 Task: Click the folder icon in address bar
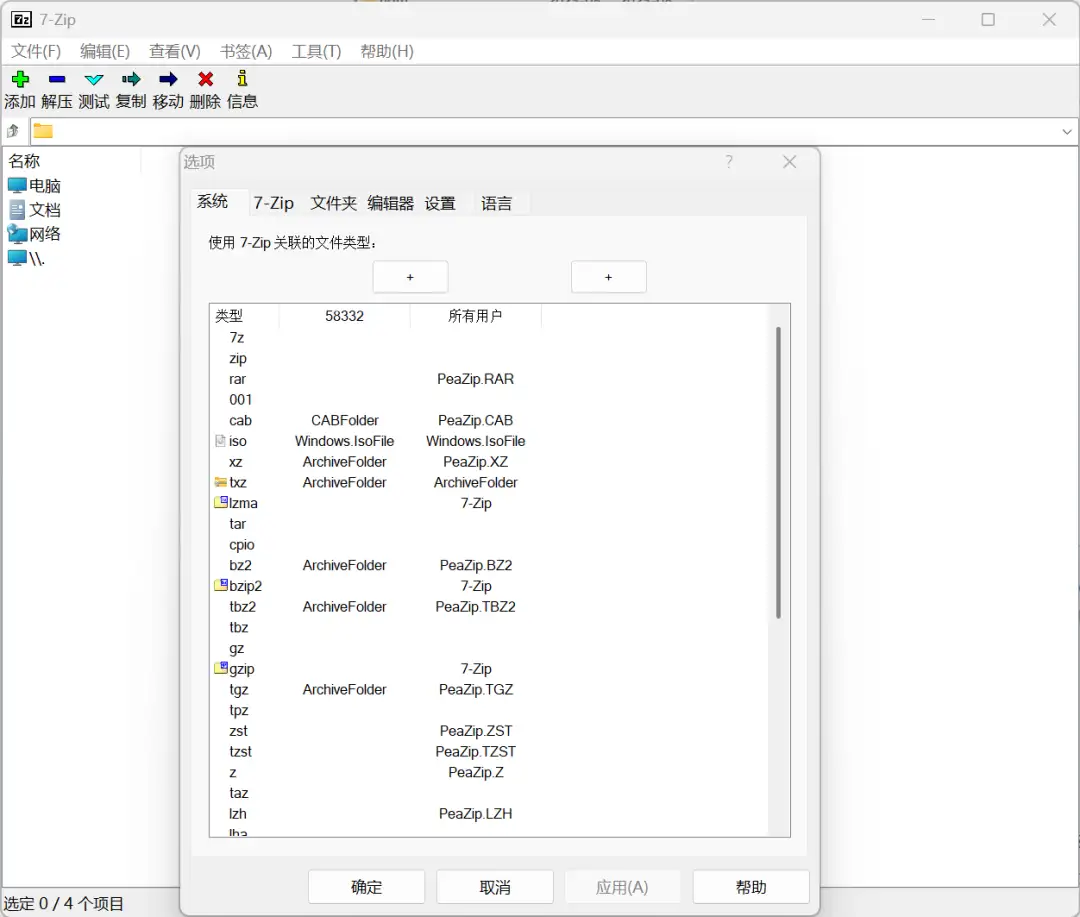click(43, 130)
